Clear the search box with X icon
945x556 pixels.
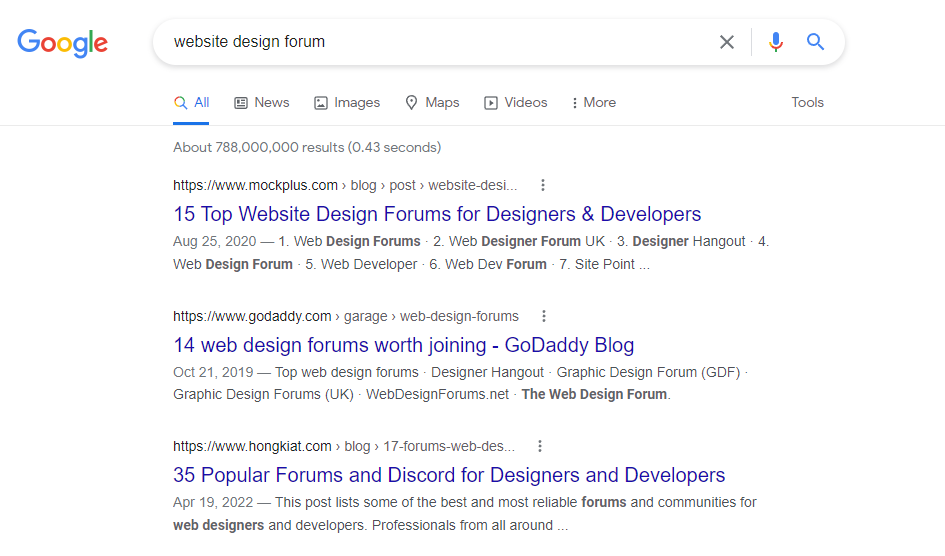pyautogui.click(x=727, y=42)
